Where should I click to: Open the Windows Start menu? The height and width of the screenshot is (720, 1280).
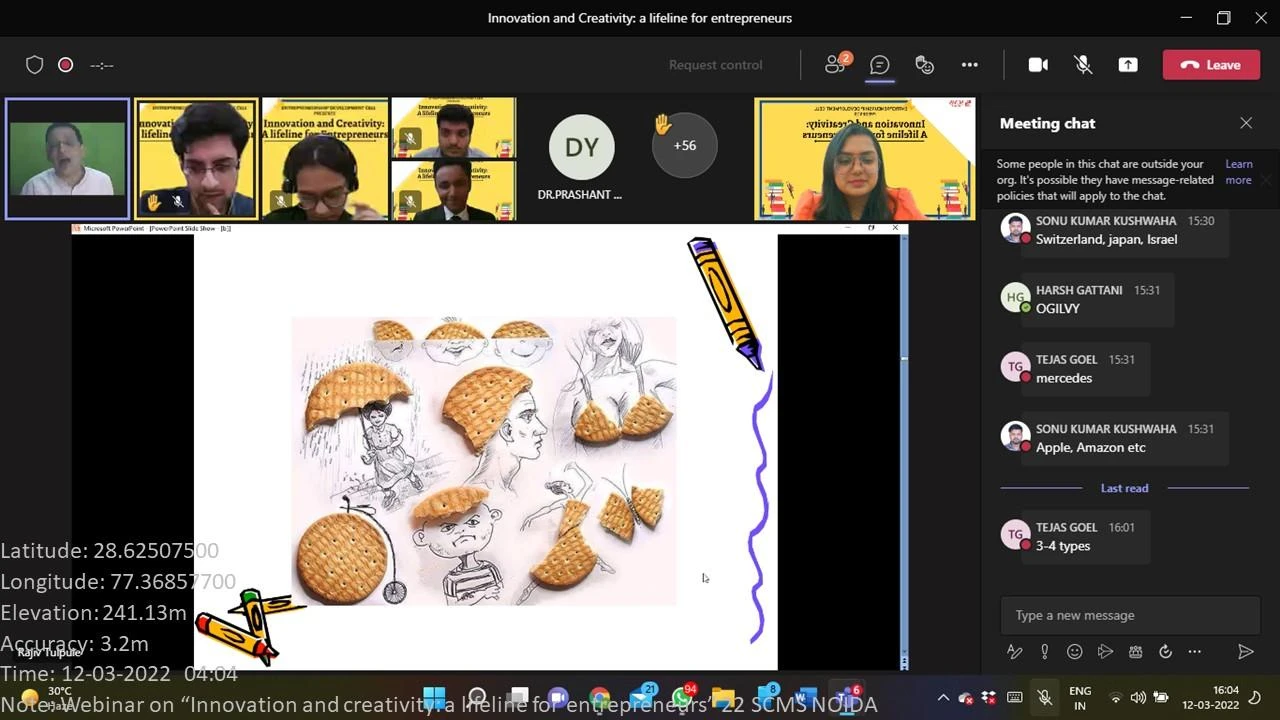434,697
